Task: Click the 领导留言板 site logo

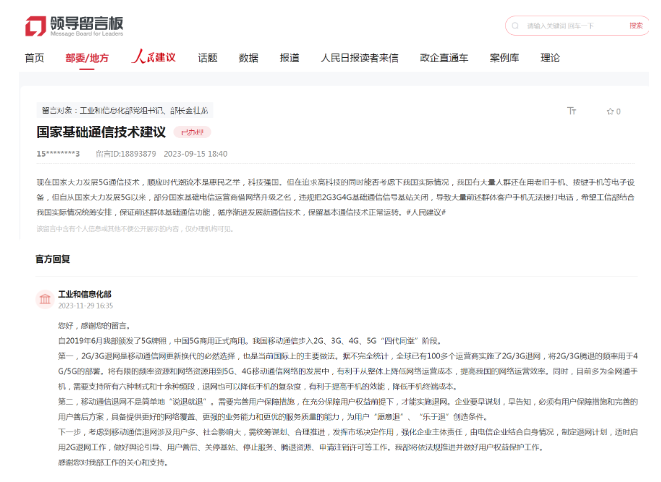Action: 74,26
